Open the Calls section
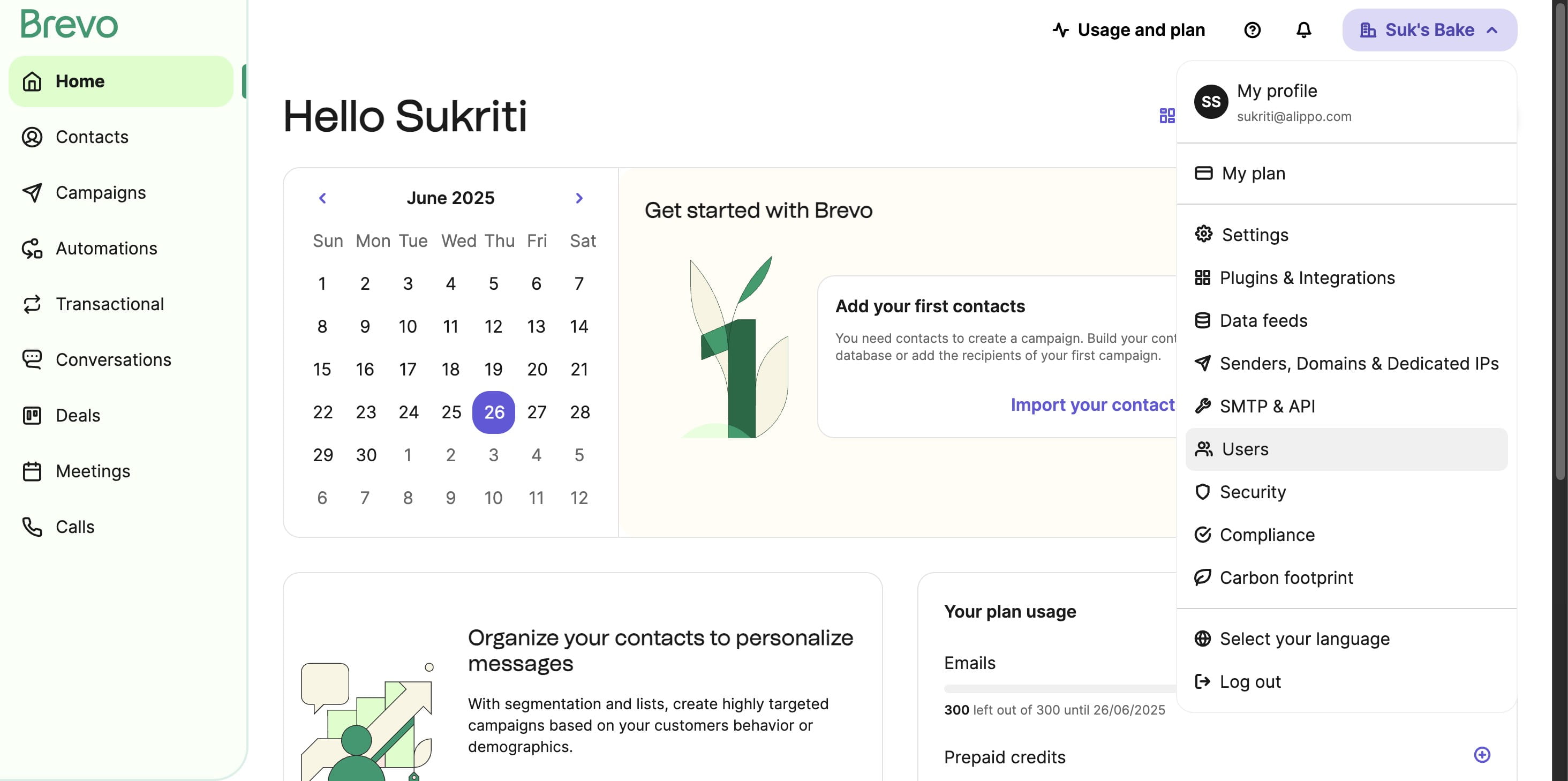 pos(75,526)
